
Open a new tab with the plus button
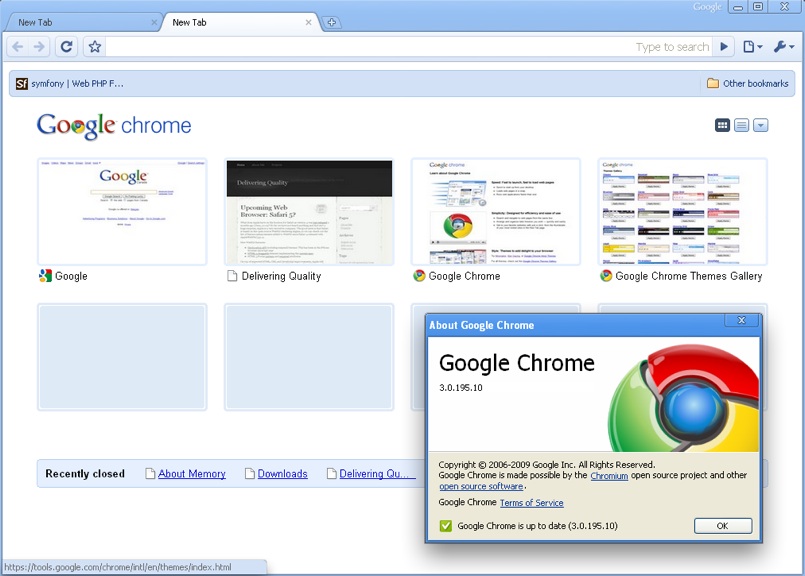click(332, 22)
